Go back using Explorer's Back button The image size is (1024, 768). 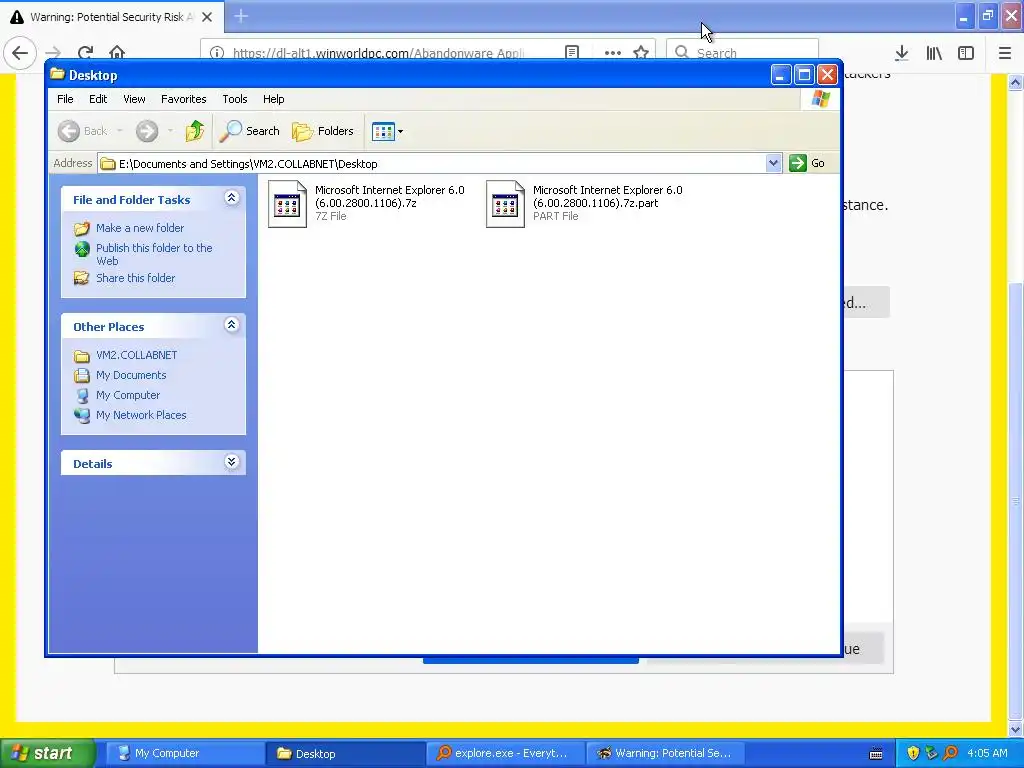coord(82,131)
